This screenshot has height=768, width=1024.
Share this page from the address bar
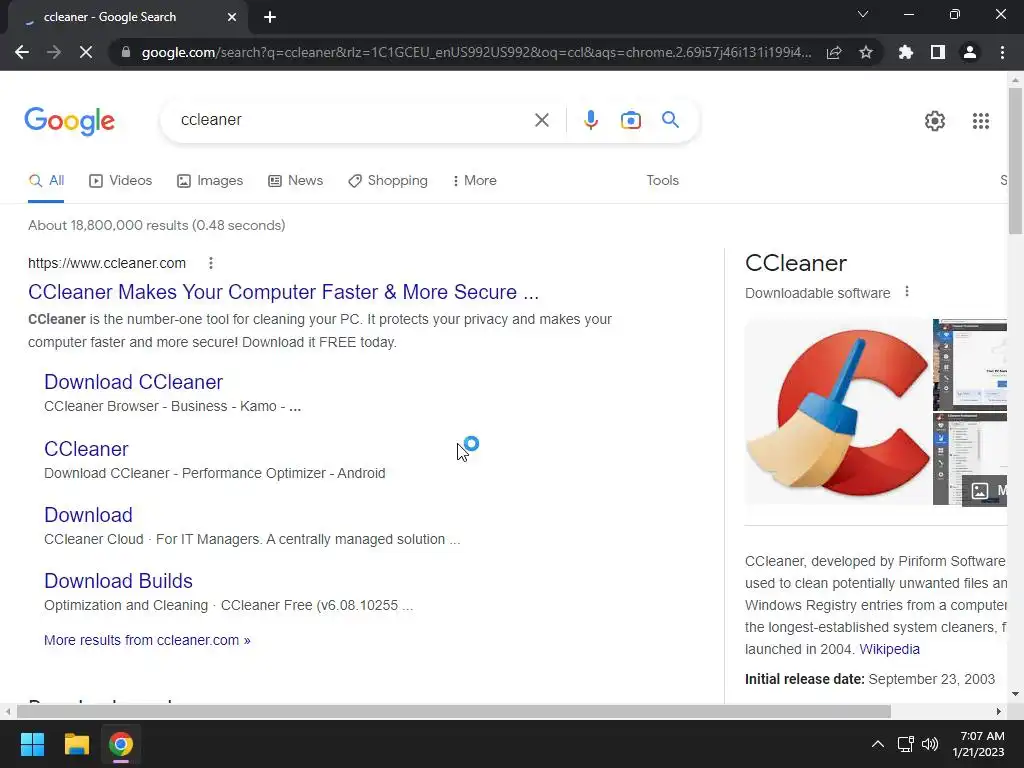click(834, 52)
